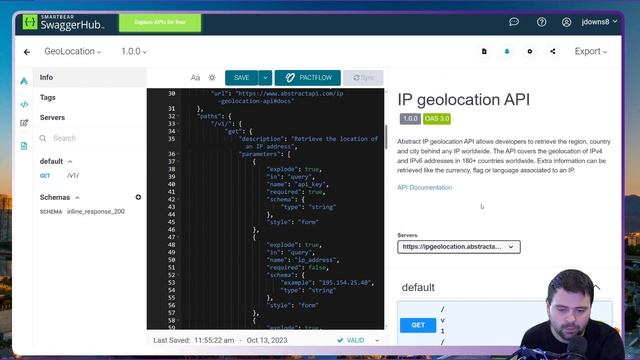Click the user profile avatar icon
The width and height of the screenshot is (640, 360).
pos(566,22)
